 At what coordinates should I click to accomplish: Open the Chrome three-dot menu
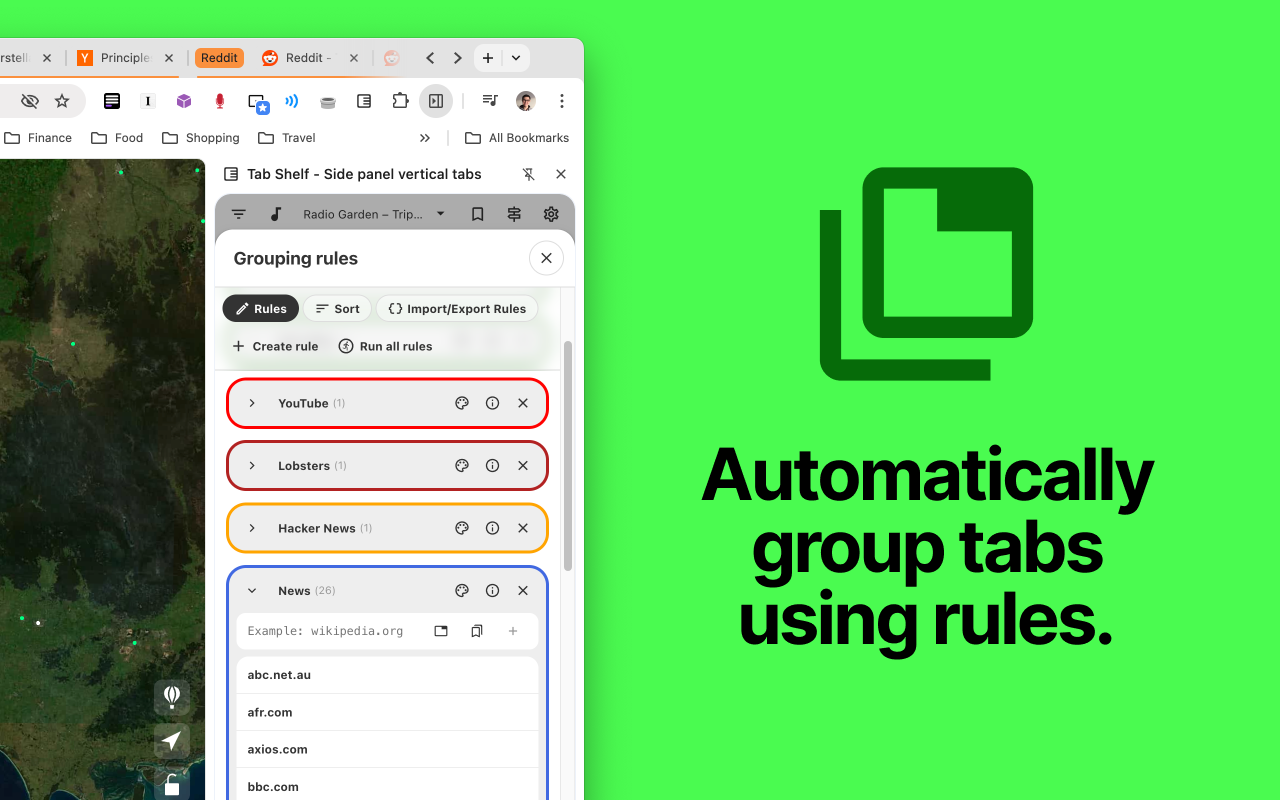pos(562,101)
